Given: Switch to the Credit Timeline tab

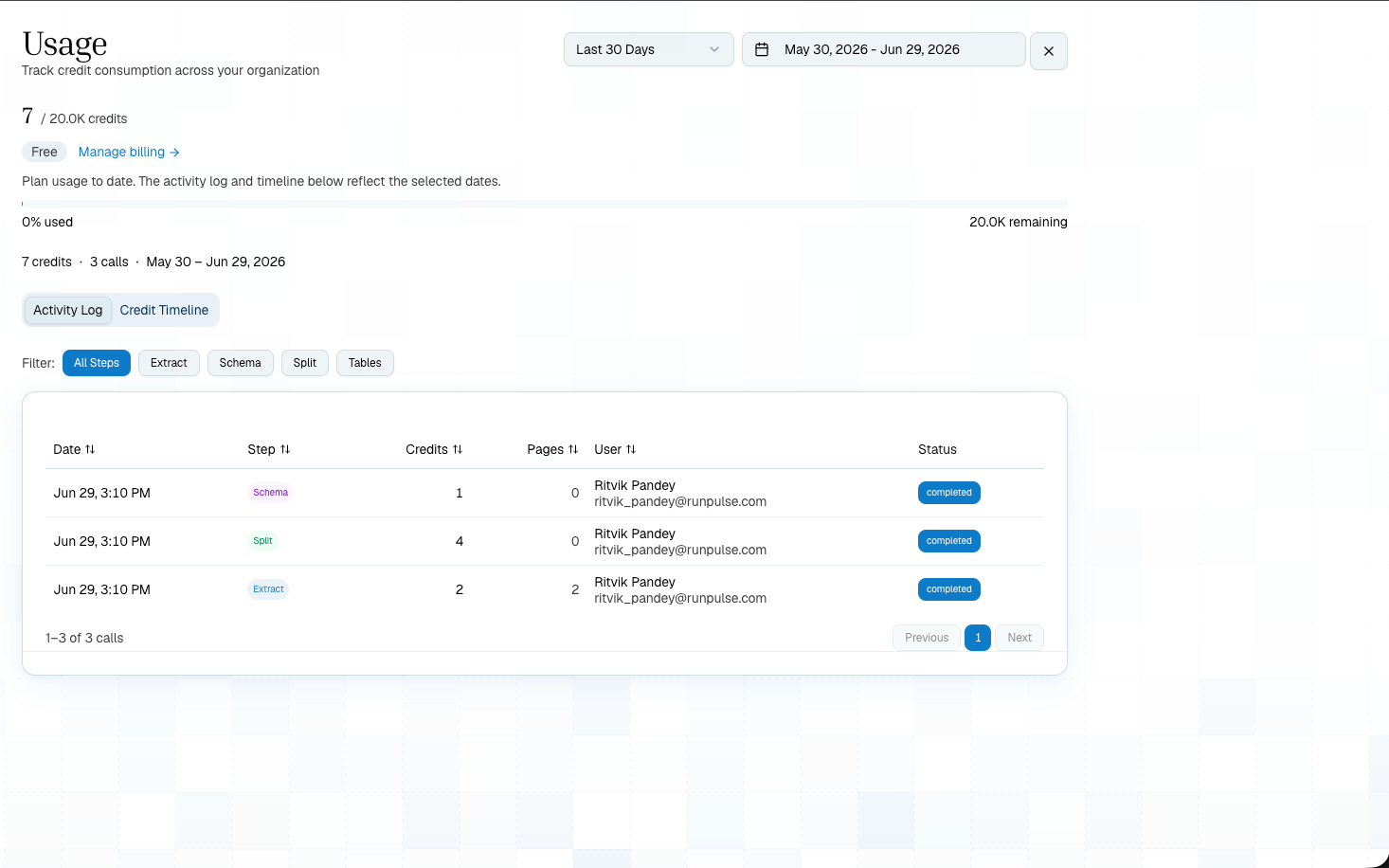Looking at the screenshot, I should point(164,310).
